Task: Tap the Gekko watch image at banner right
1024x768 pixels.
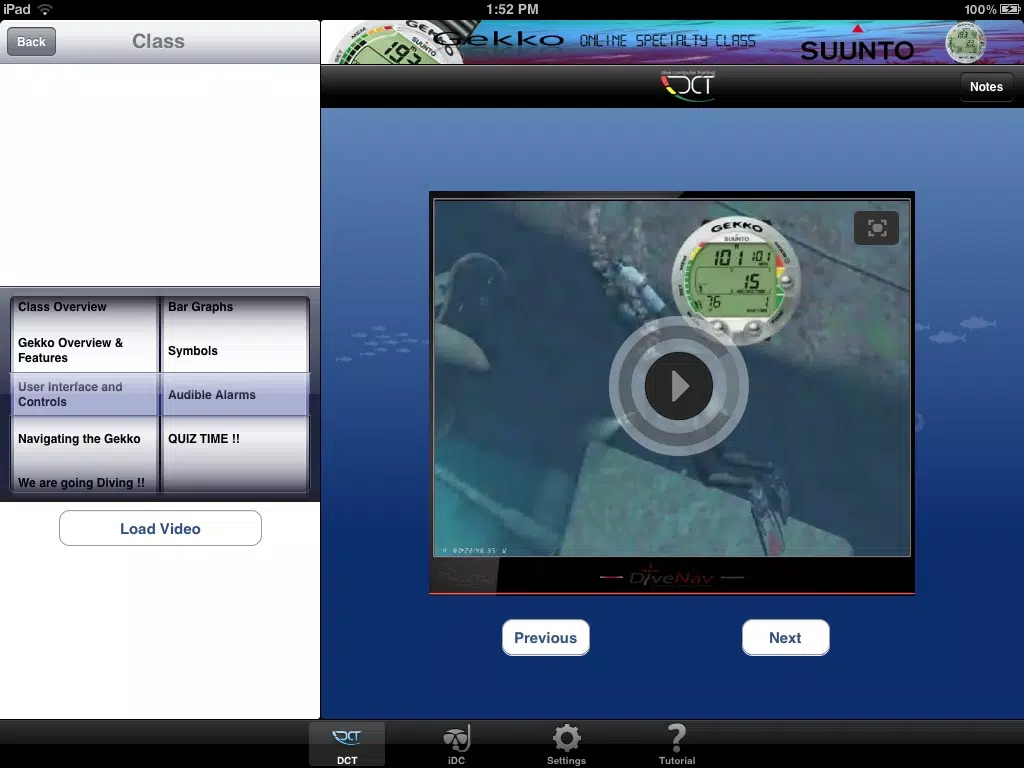Action: pos(965,42)
